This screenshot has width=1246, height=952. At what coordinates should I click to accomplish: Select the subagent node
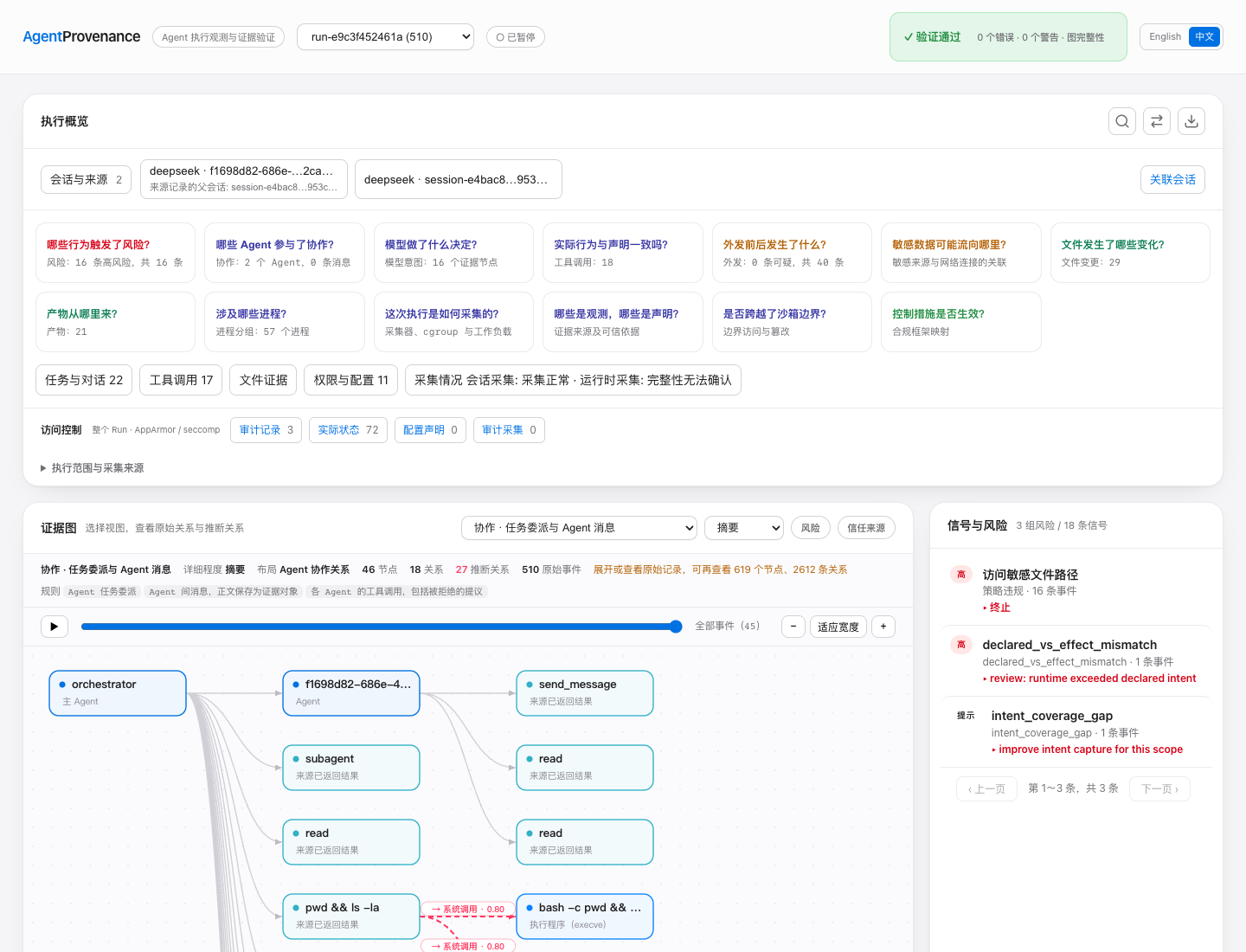(x=351, y=768)
